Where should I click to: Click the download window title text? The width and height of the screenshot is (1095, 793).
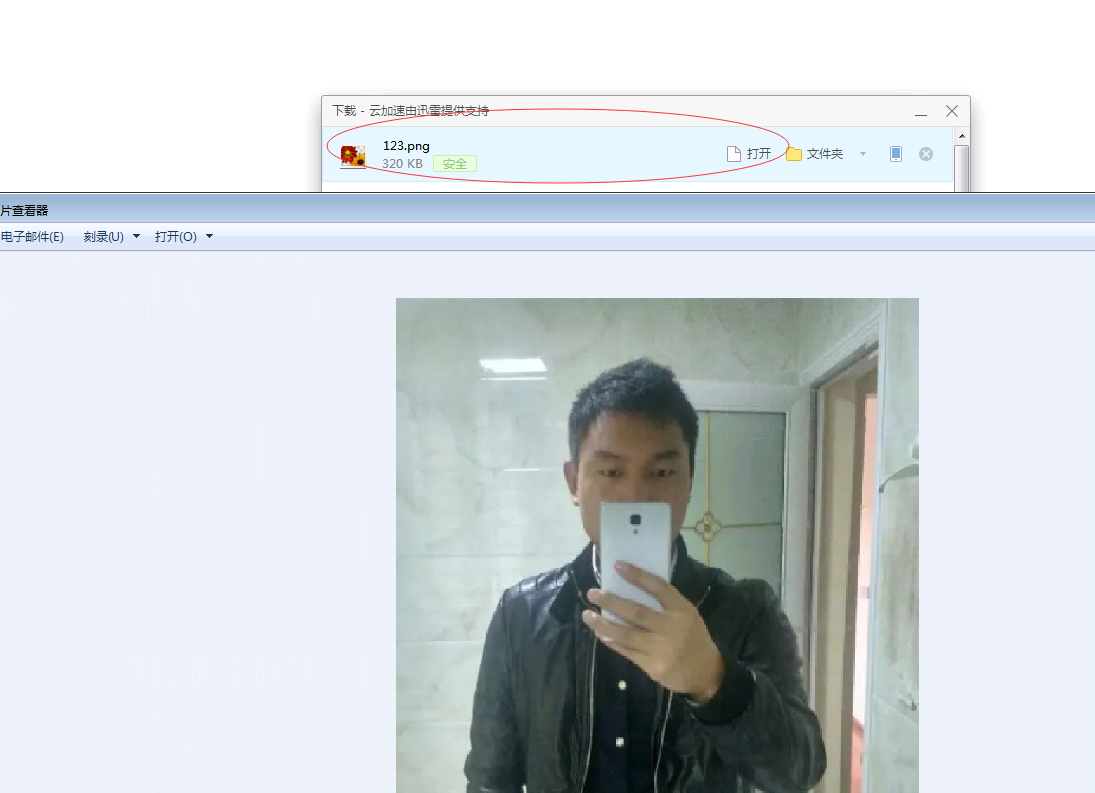tap(410, 111)
